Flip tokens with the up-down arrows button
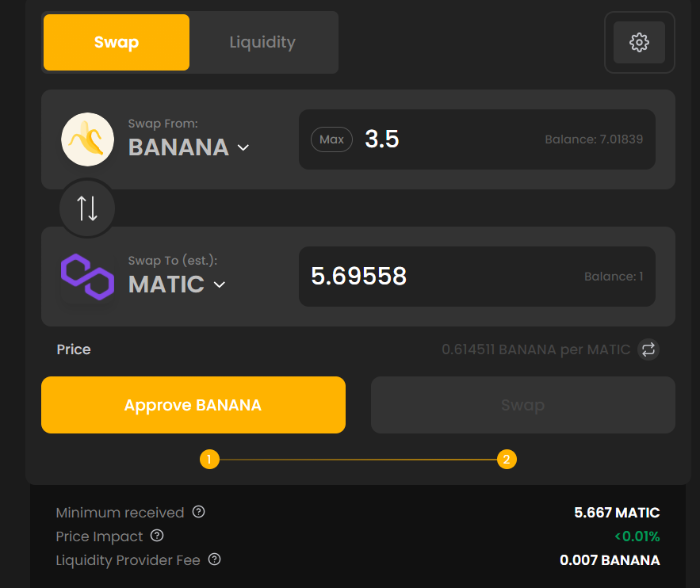This screenshot has width=700, height=588. pyautogui.click(x=87, y=208)
